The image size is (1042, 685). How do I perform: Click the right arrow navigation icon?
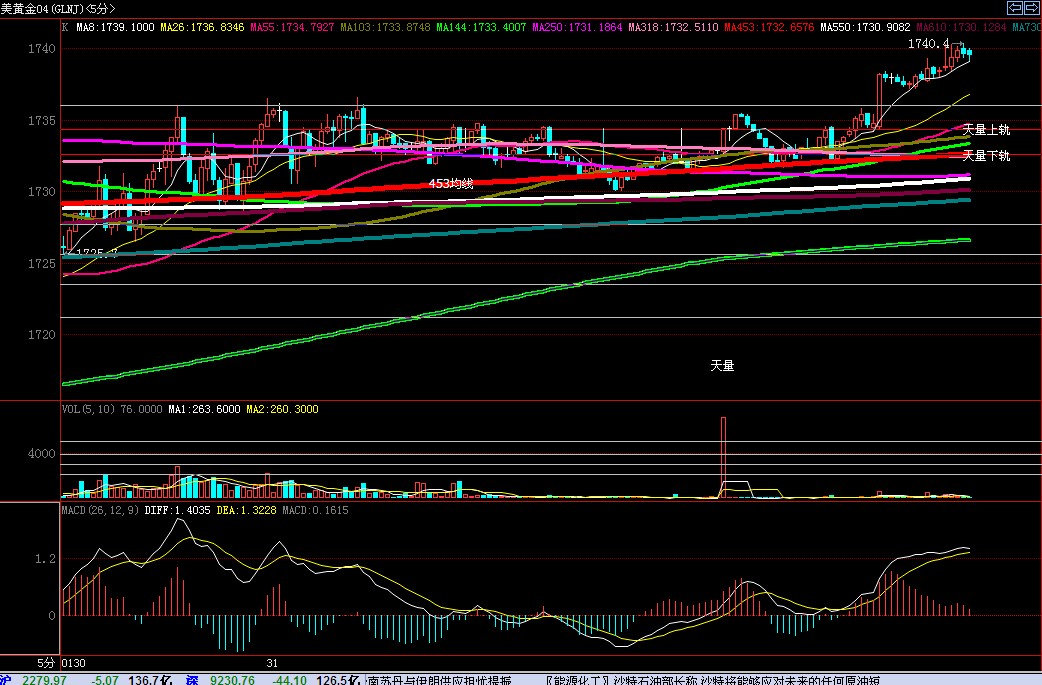pos(1032,8)
